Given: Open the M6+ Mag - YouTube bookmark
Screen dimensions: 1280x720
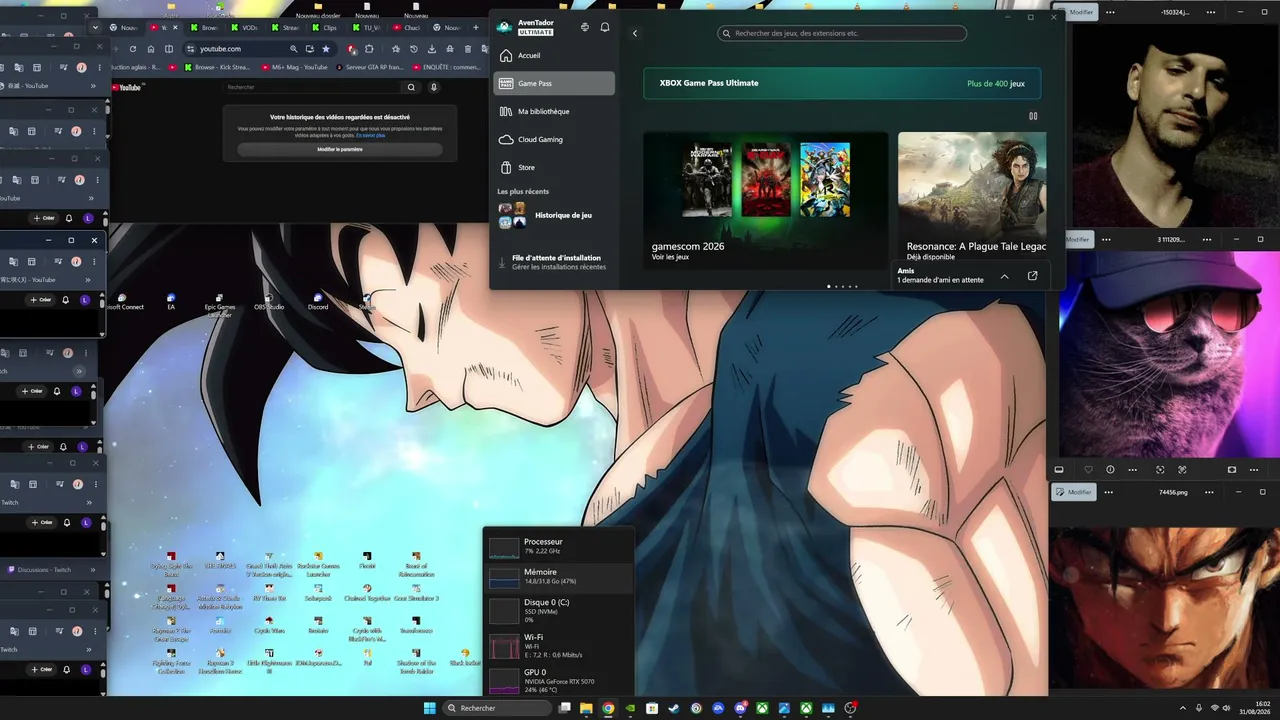Looking at the screenshot, I should pos(294,67).
